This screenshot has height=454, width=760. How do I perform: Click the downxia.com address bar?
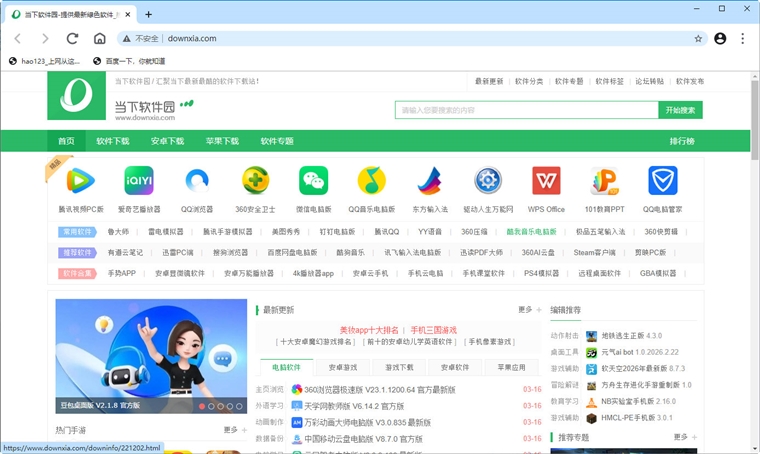[412, 38]
